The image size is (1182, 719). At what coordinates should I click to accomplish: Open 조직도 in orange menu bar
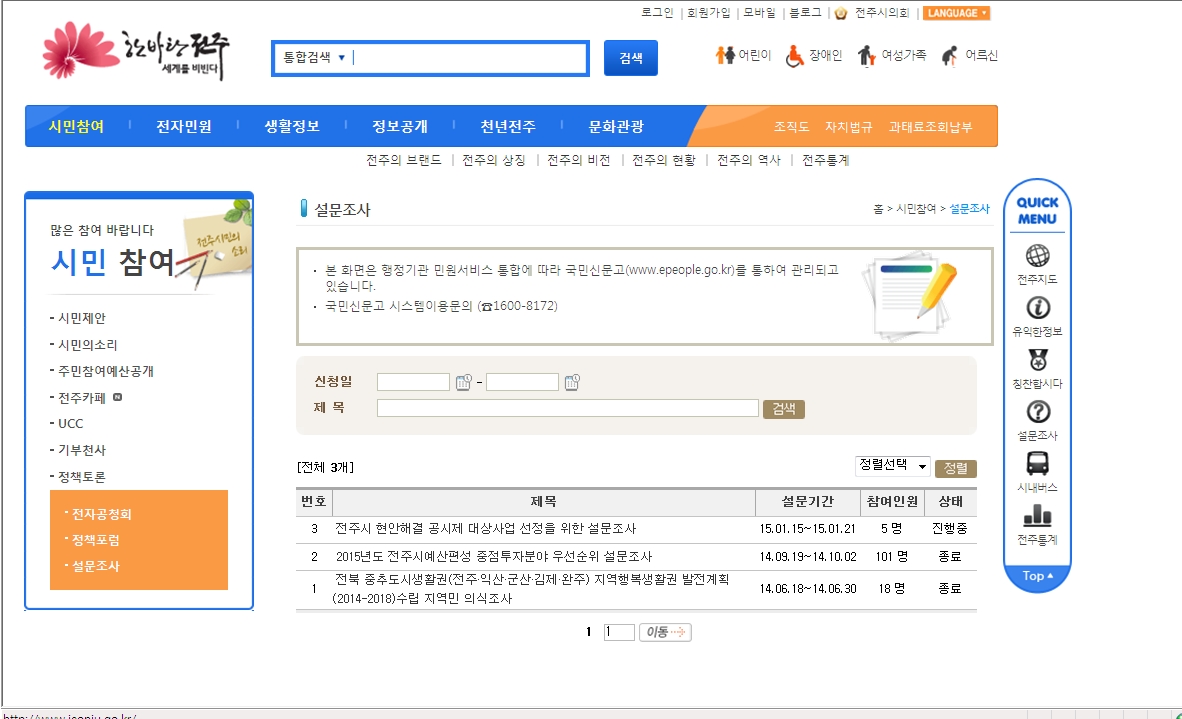point(792,127)
